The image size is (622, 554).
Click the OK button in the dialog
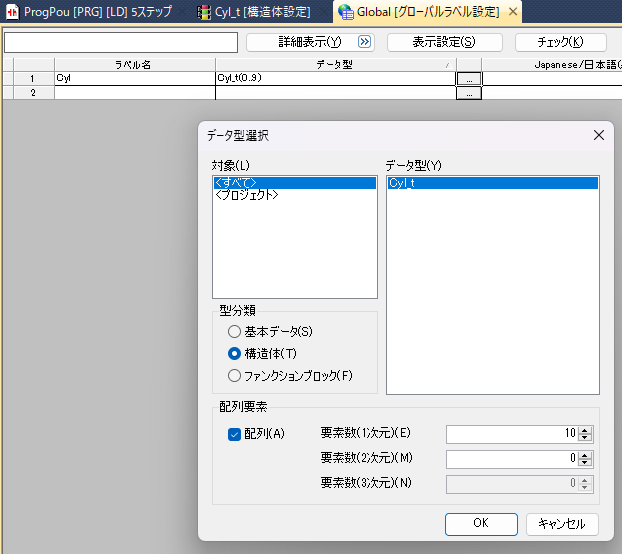click(x=481, y=524)
